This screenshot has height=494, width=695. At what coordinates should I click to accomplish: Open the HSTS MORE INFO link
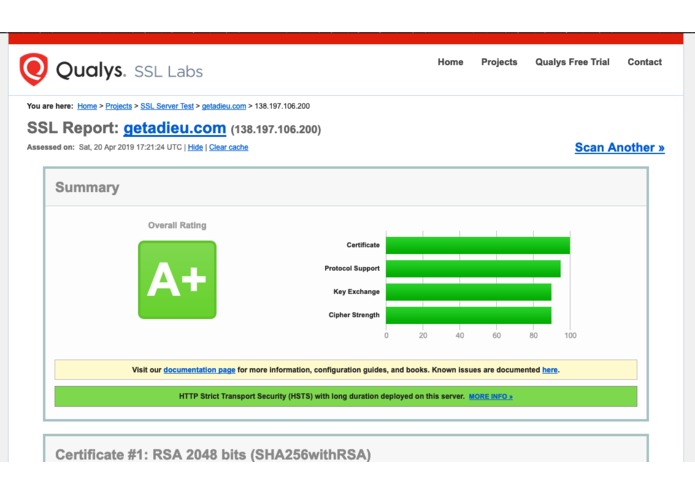491,397
